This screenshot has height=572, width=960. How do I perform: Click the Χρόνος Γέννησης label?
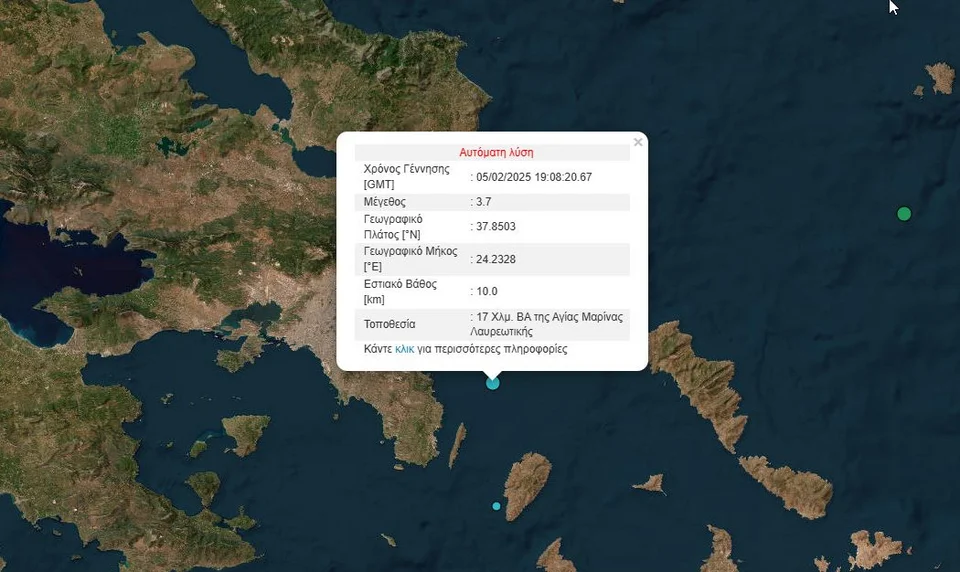click(406, 169)
